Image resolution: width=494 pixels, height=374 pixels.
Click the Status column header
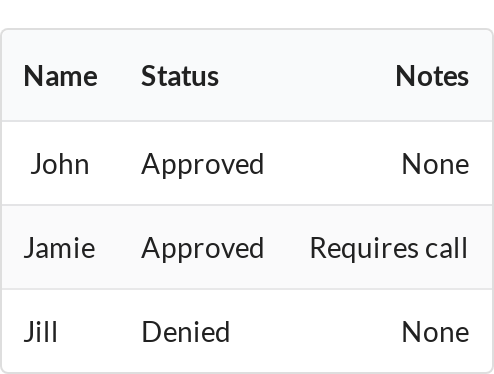(180, 76)
